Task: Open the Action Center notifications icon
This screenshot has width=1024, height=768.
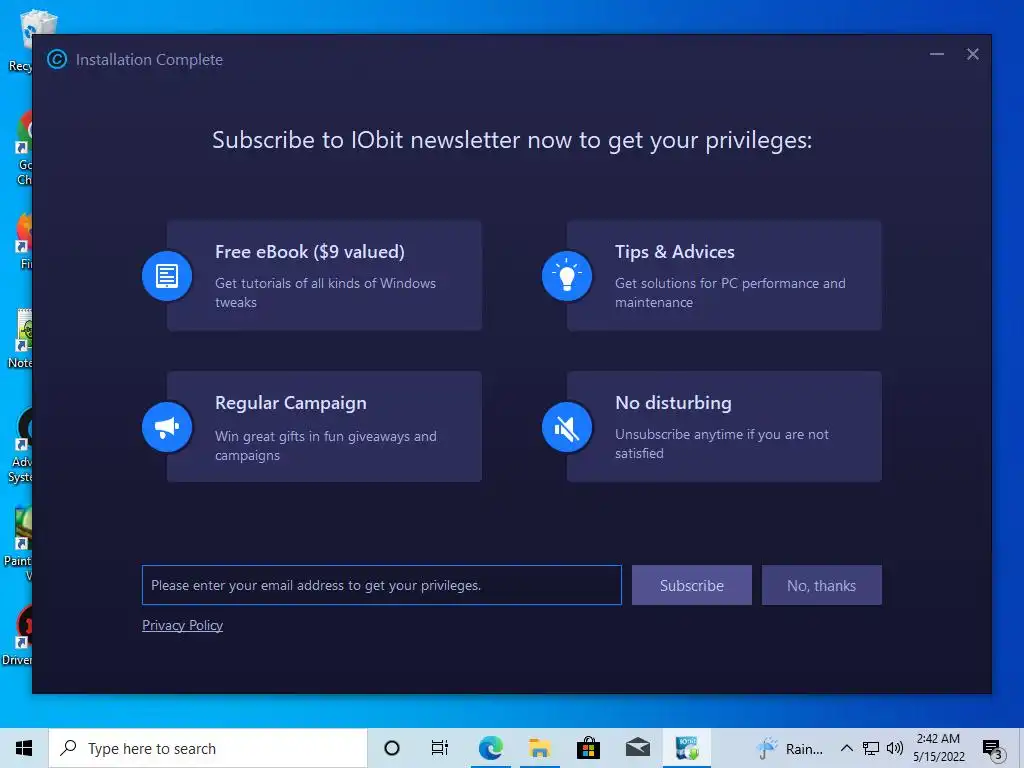Action: [992, 748]
